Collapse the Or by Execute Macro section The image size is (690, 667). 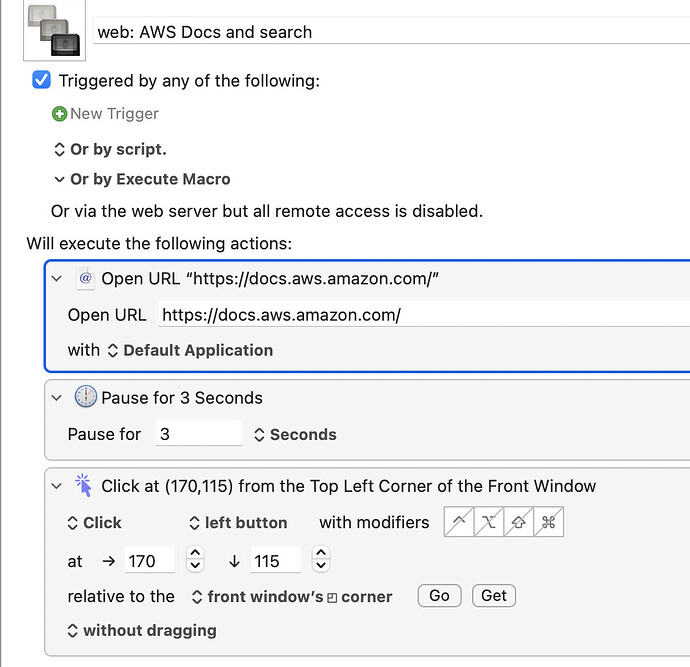(59, 179)
